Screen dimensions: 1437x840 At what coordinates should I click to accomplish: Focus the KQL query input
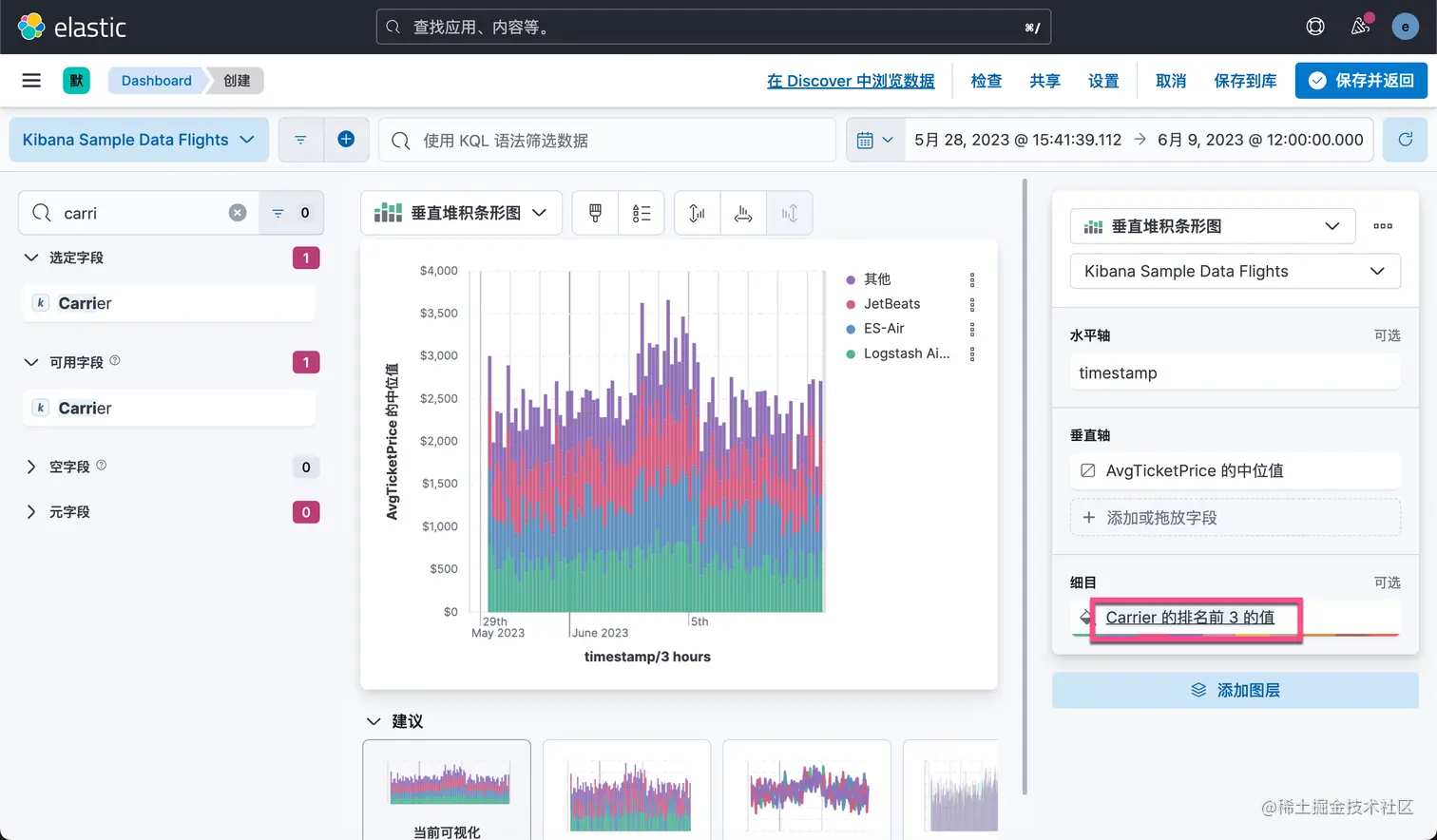(x=607, y=140)
